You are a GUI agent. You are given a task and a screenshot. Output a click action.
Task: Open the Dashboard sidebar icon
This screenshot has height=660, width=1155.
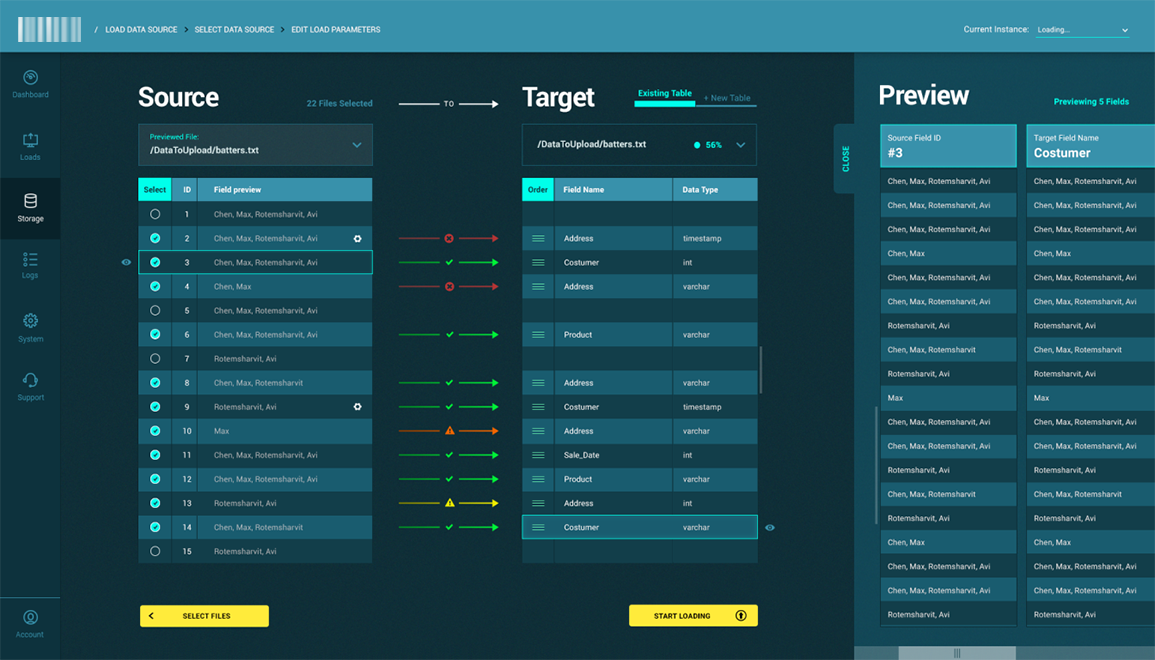click(30, 77)
